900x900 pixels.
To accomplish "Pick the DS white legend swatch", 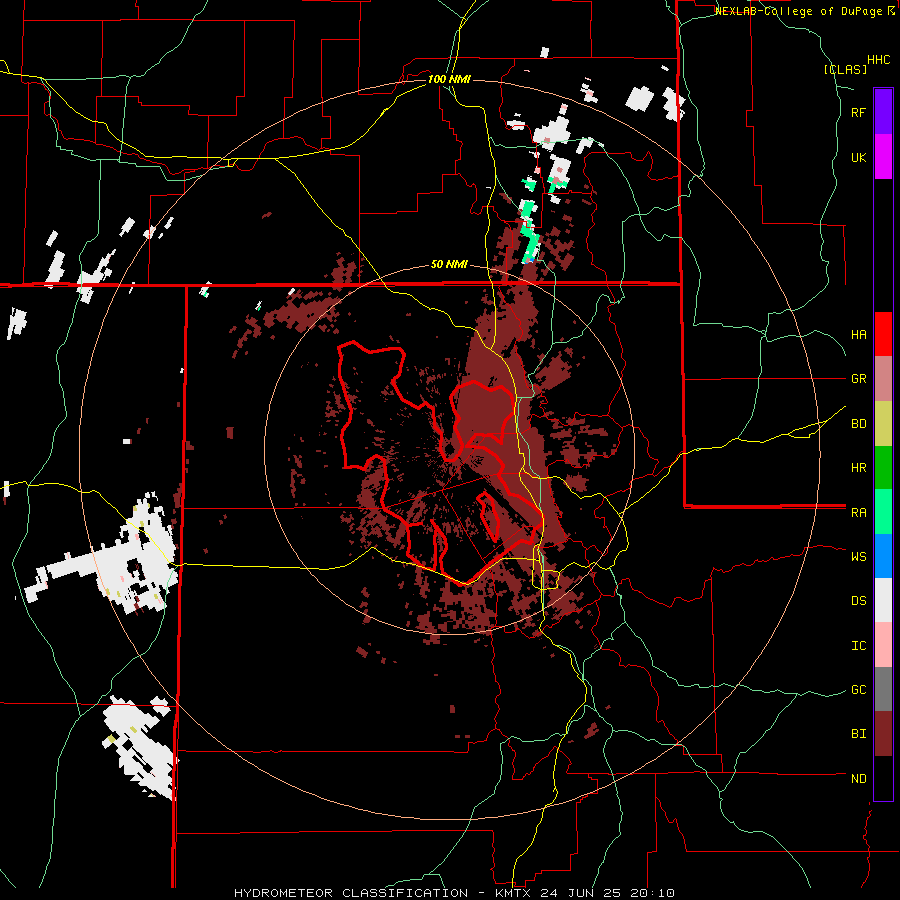I will pyautogui.click(x=883, y=600).
